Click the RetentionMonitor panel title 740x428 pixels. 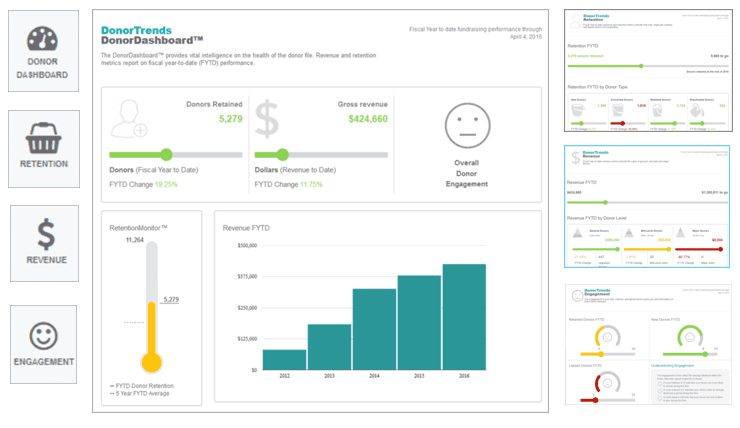coord(138,227)
